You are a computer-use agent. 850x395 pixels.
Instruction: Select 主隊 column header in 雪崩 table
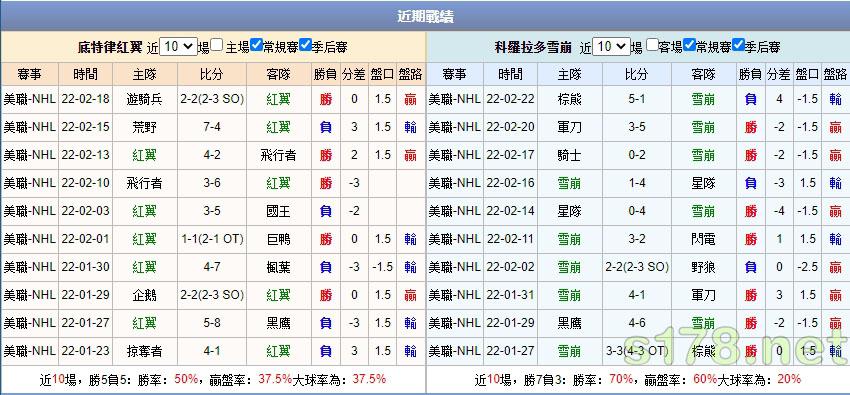pos(569,74)
